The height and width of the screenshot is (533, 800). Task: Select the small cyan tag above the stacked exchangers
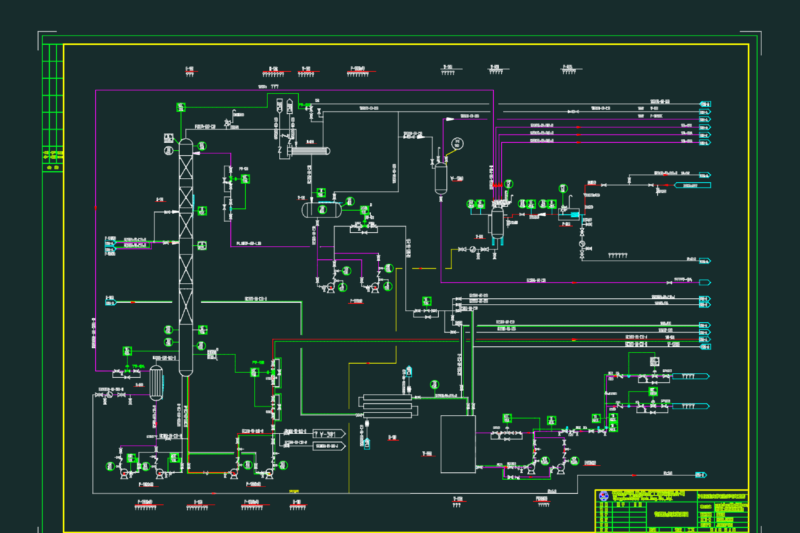408,371
